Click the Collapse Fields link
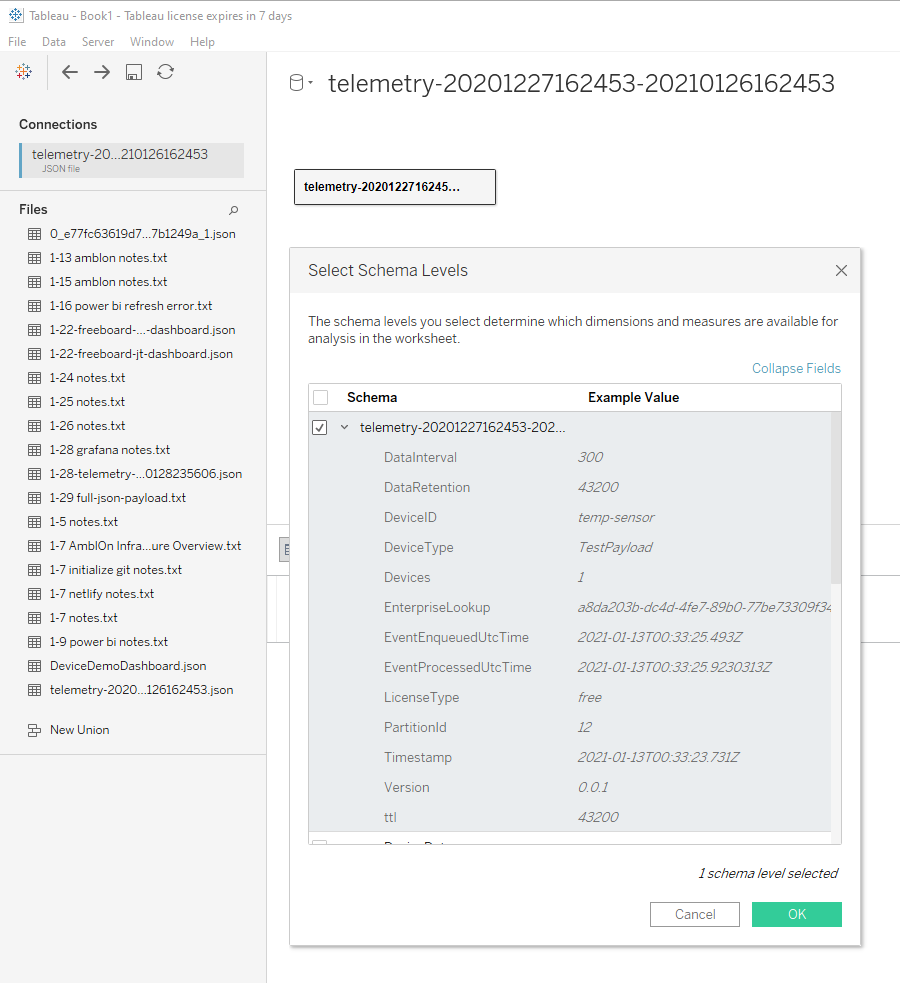The height and width of the screenshot is (983, 900). (796, 369)
